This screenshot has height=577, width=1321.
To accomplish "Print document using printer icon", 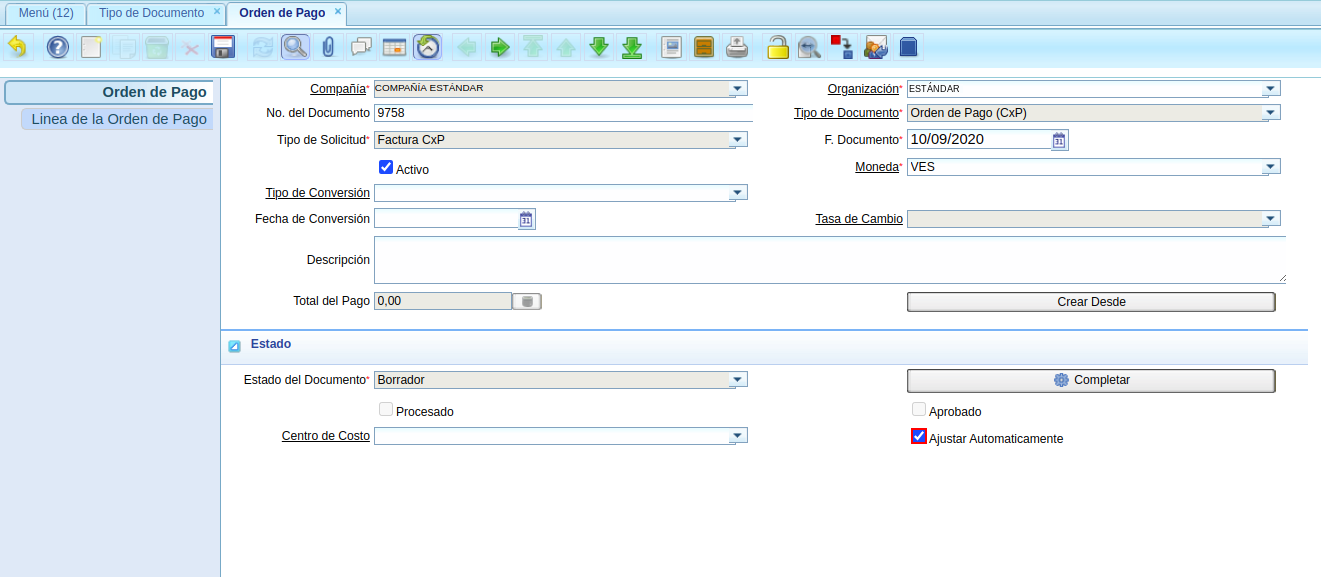I will 737,47.
